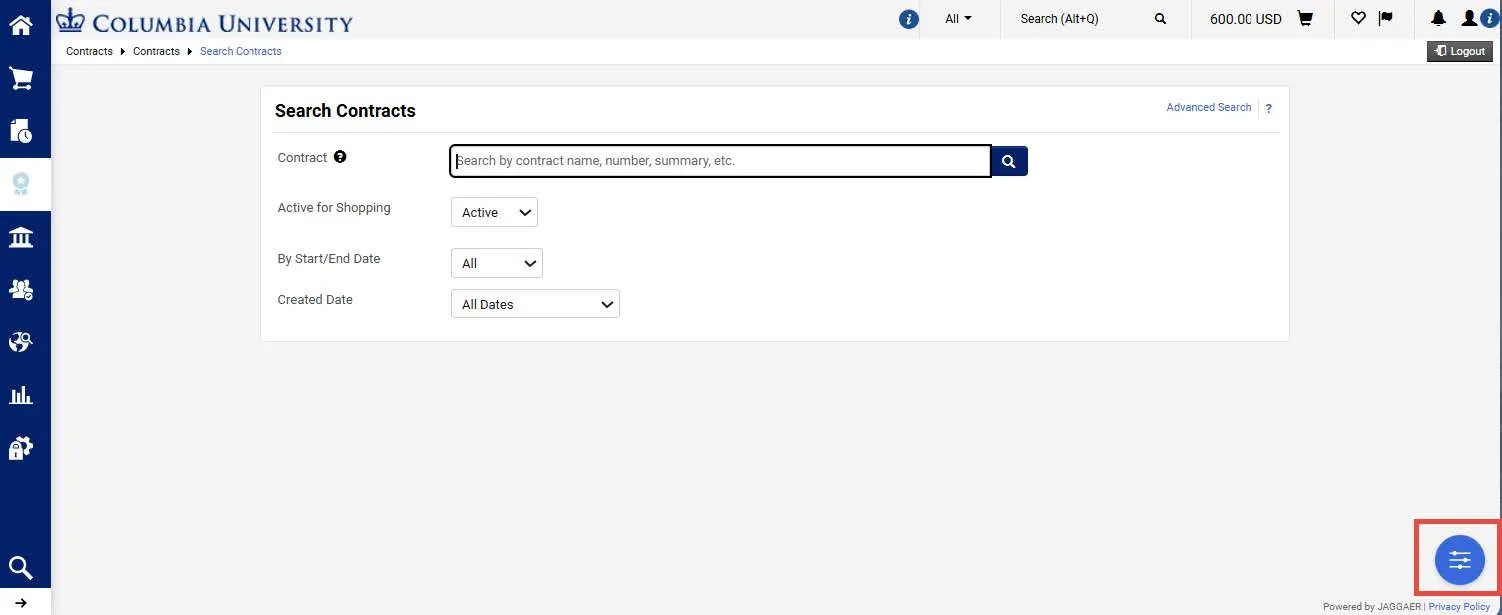Open the Suppliers people sidebar icon
The image size is (1502, 615).
click(x=21, y=290)
